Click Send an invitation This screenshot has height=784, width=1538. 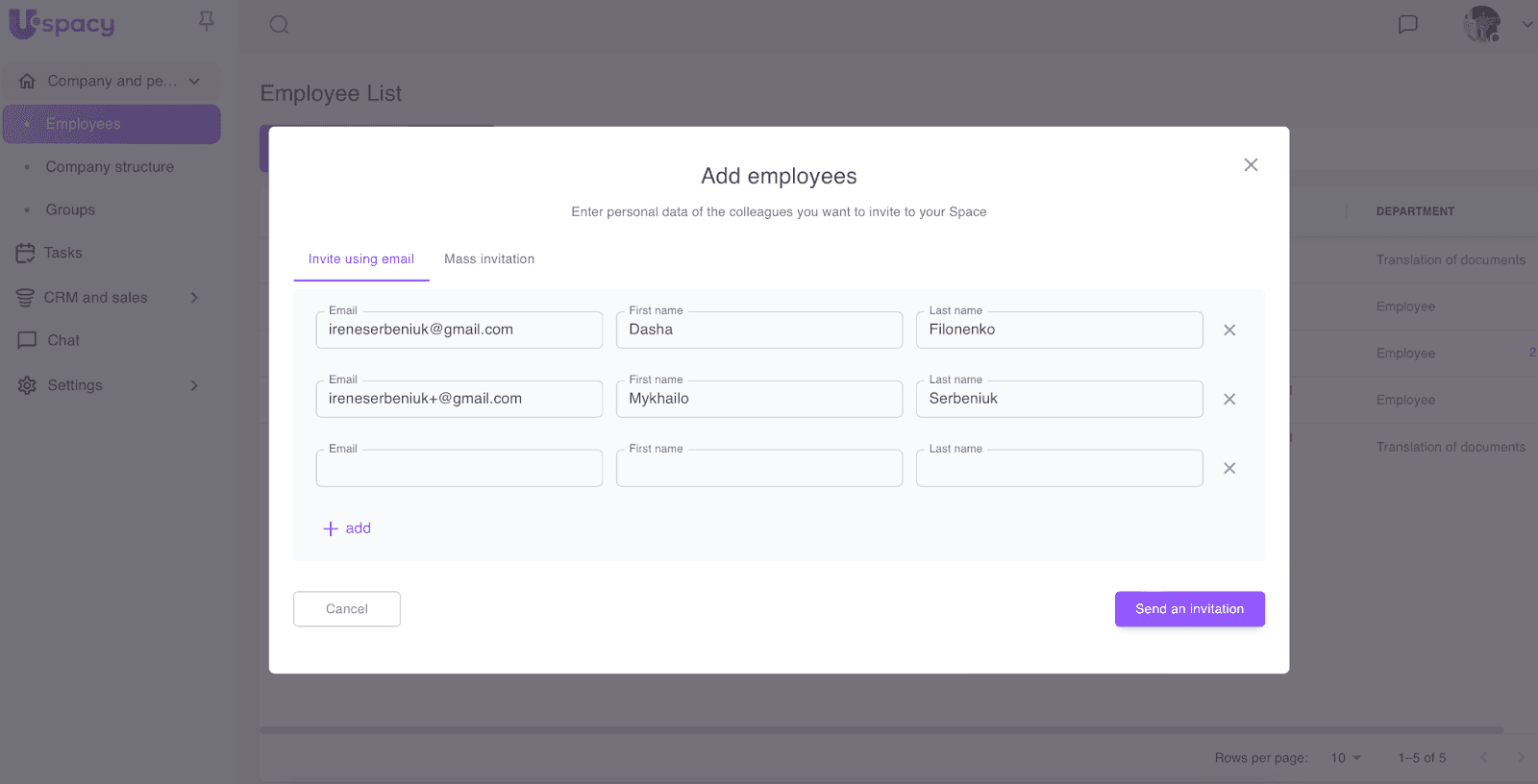pyautogui.click(x=1190, y=609)
